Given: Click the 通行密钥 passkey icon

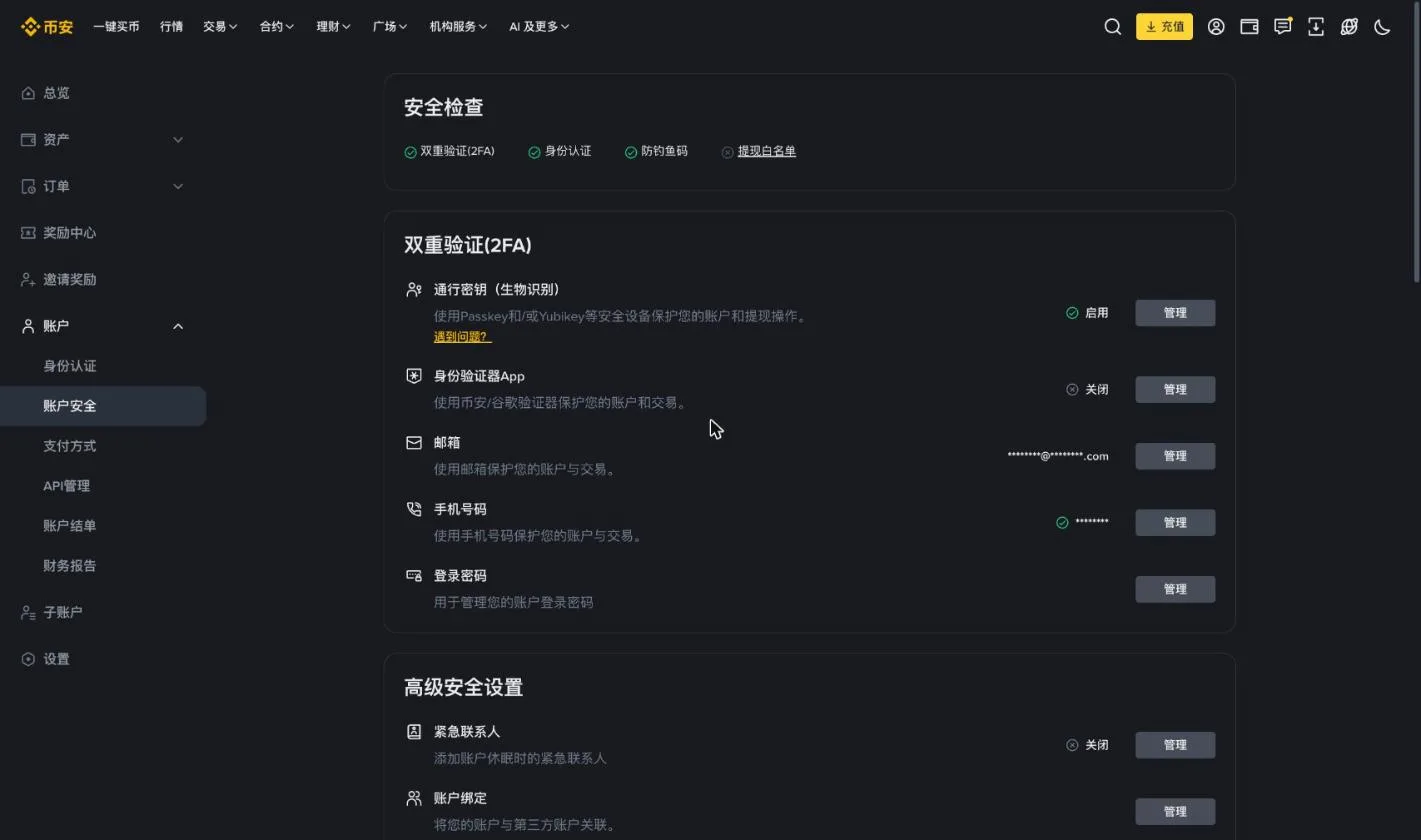Looking at the screenshot, I should click(x=414, y=290).
